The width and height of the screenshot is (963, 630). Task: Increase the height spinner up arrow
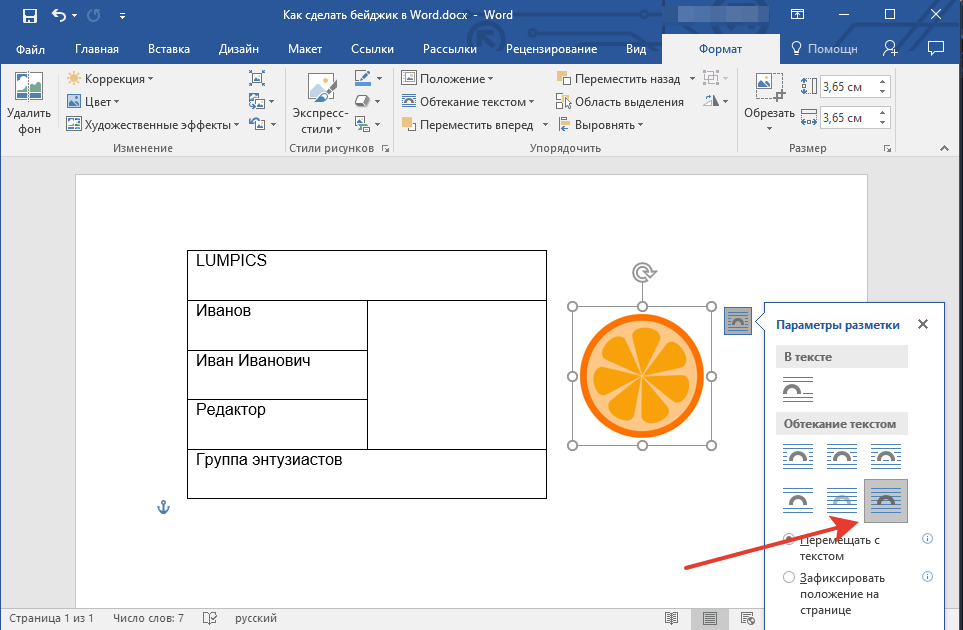coord(883,82)
